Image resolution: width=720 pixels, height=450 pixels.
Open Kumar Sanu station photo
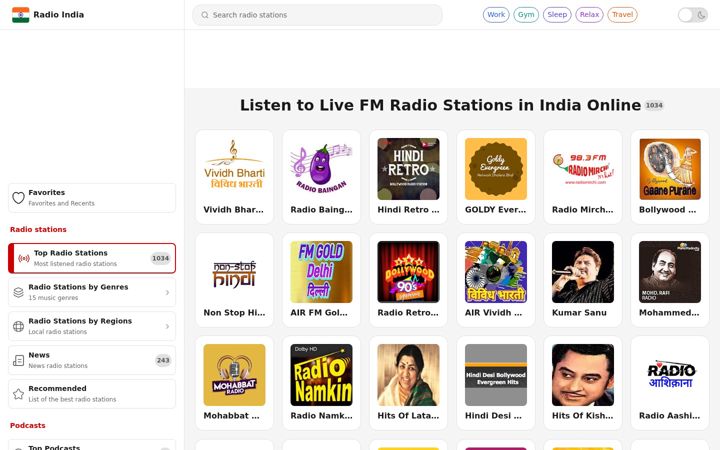click(x=583, y=272)
